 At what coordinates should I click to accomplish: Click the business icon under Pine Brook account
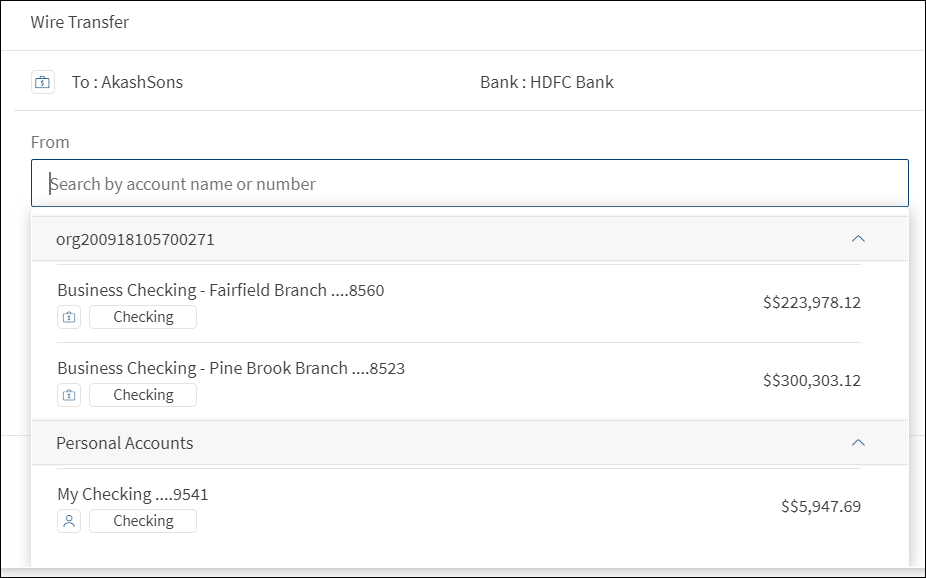click(x=69, y=395)
